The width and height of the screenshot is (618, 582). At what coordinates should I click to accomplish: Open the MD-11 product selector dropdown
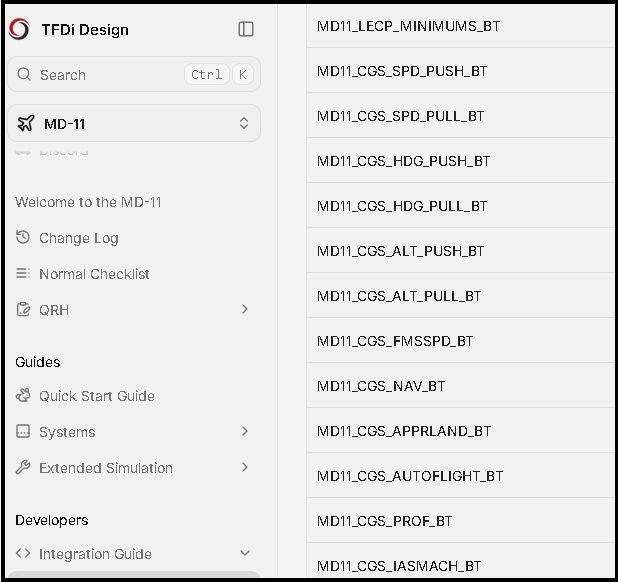coord(134,123)
